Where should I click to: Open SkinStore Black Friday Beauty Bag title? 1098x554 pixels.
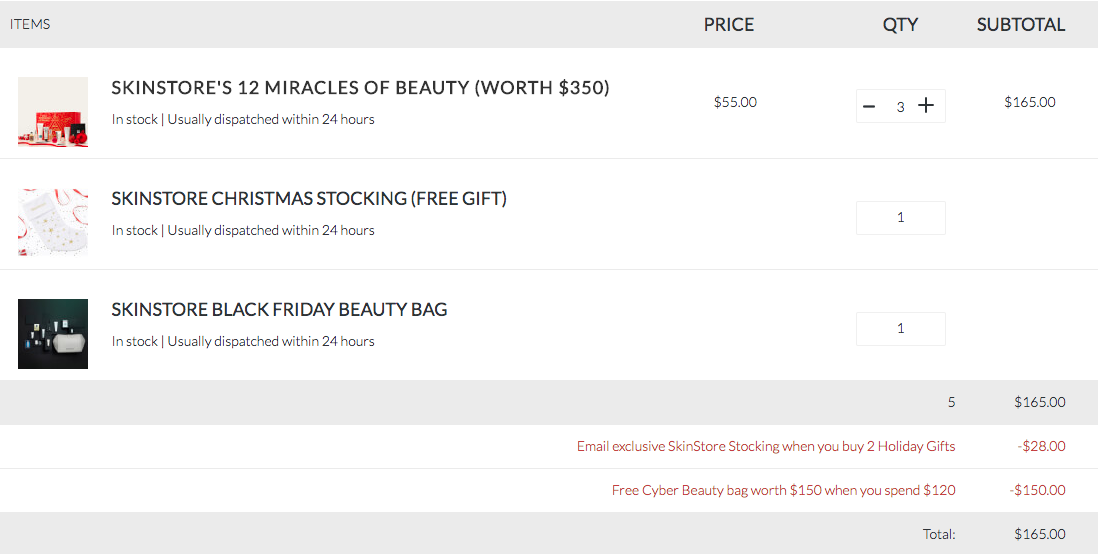[279, 309]
